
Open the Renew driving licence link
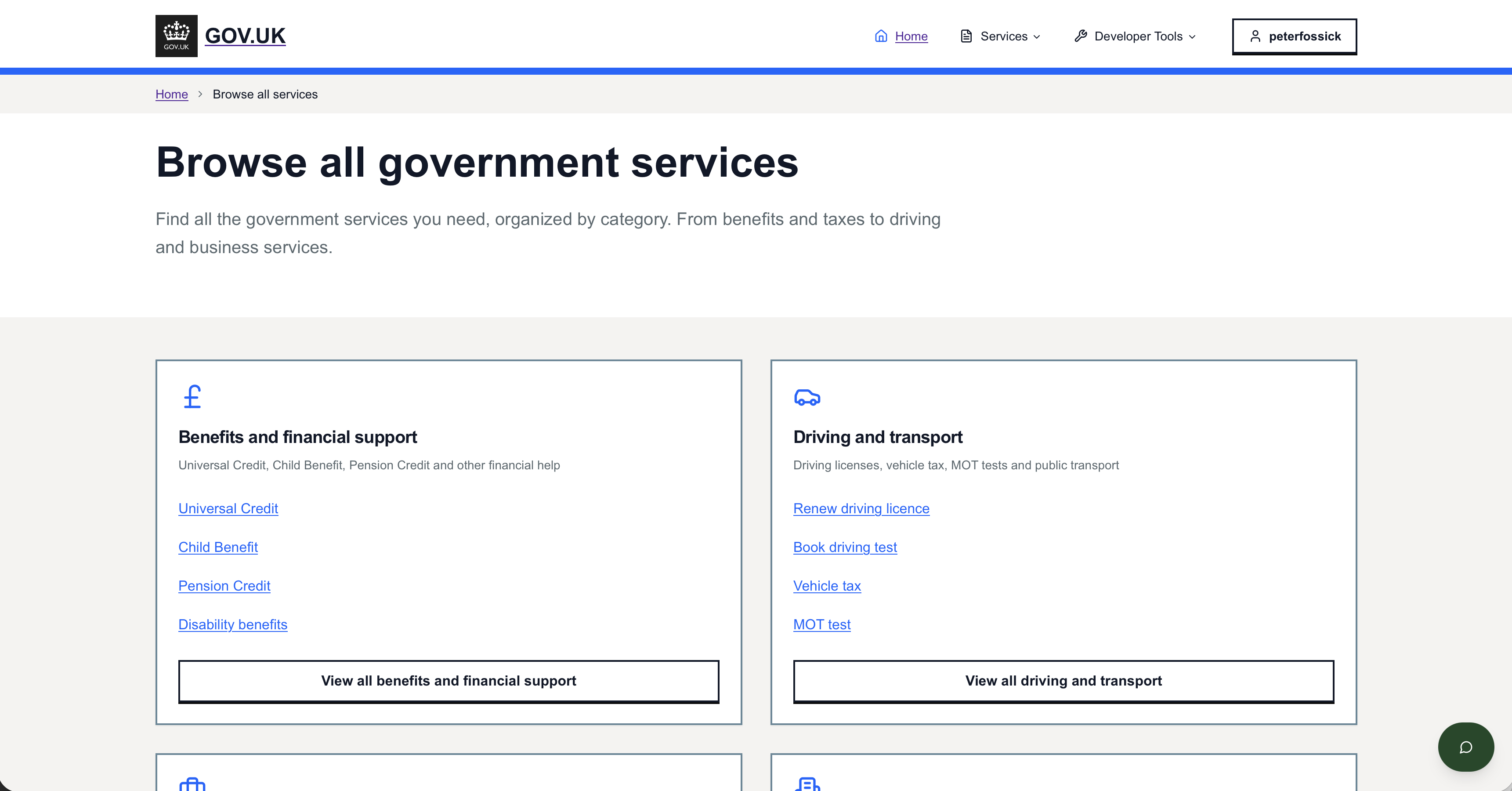861,508
